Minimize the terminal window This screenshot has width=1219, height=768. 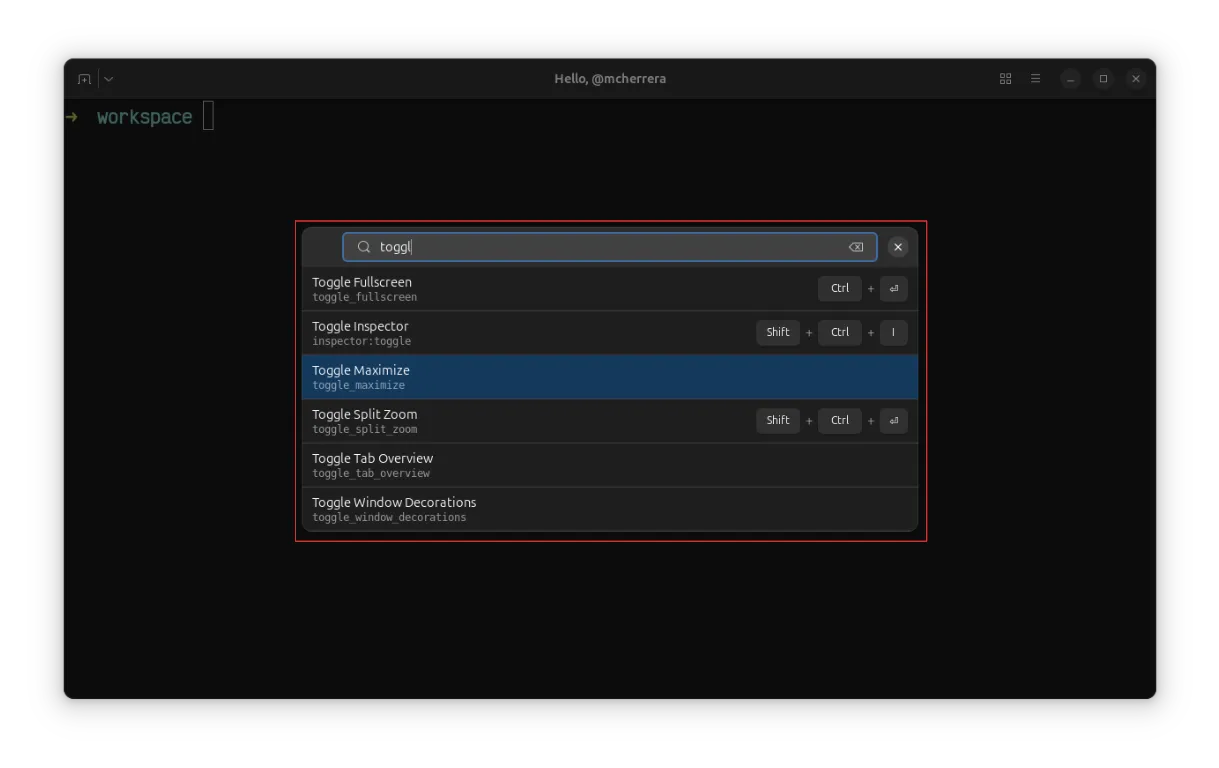[1070, 79]
